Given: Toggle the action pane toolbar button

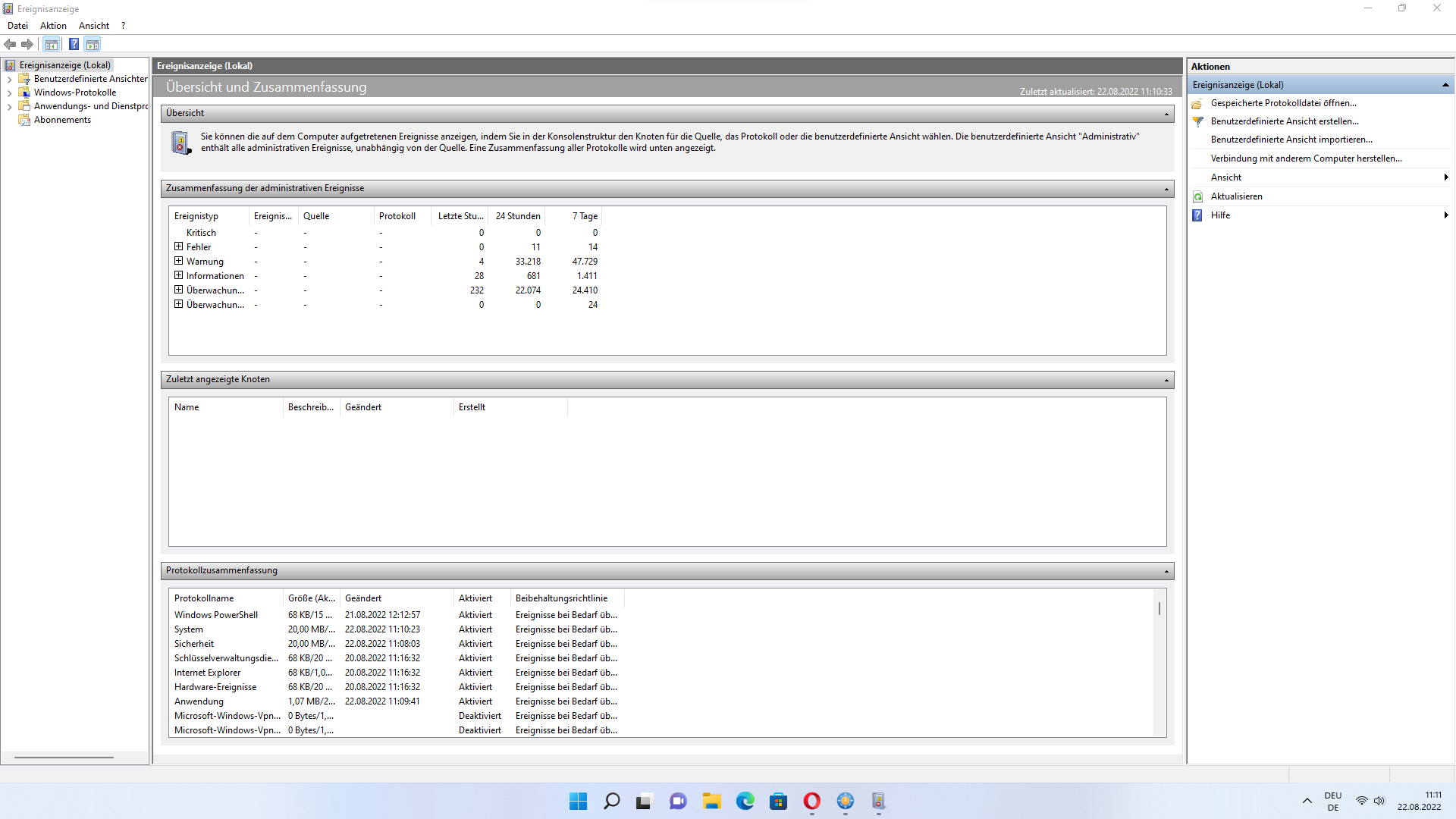Looking at the screenshot, I should click(93, 45).
